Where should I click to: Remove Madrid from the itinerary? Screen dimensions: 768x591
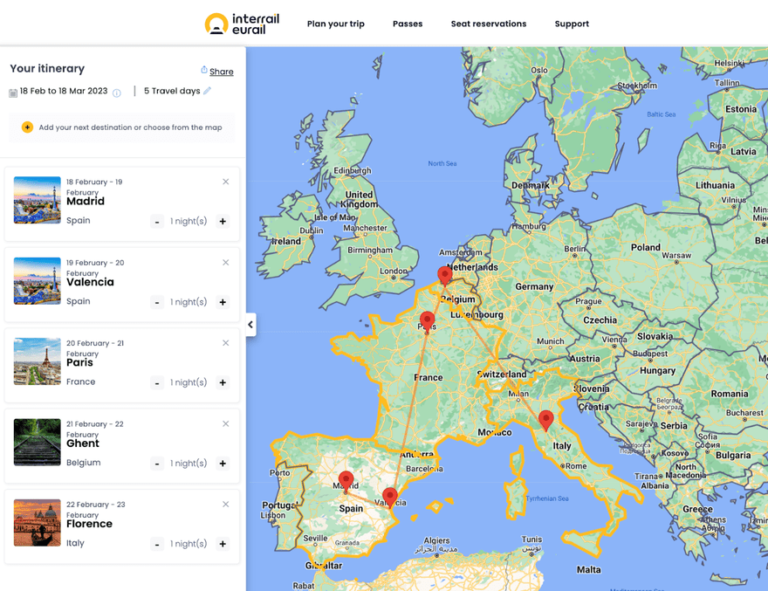(x=226, y=182)
